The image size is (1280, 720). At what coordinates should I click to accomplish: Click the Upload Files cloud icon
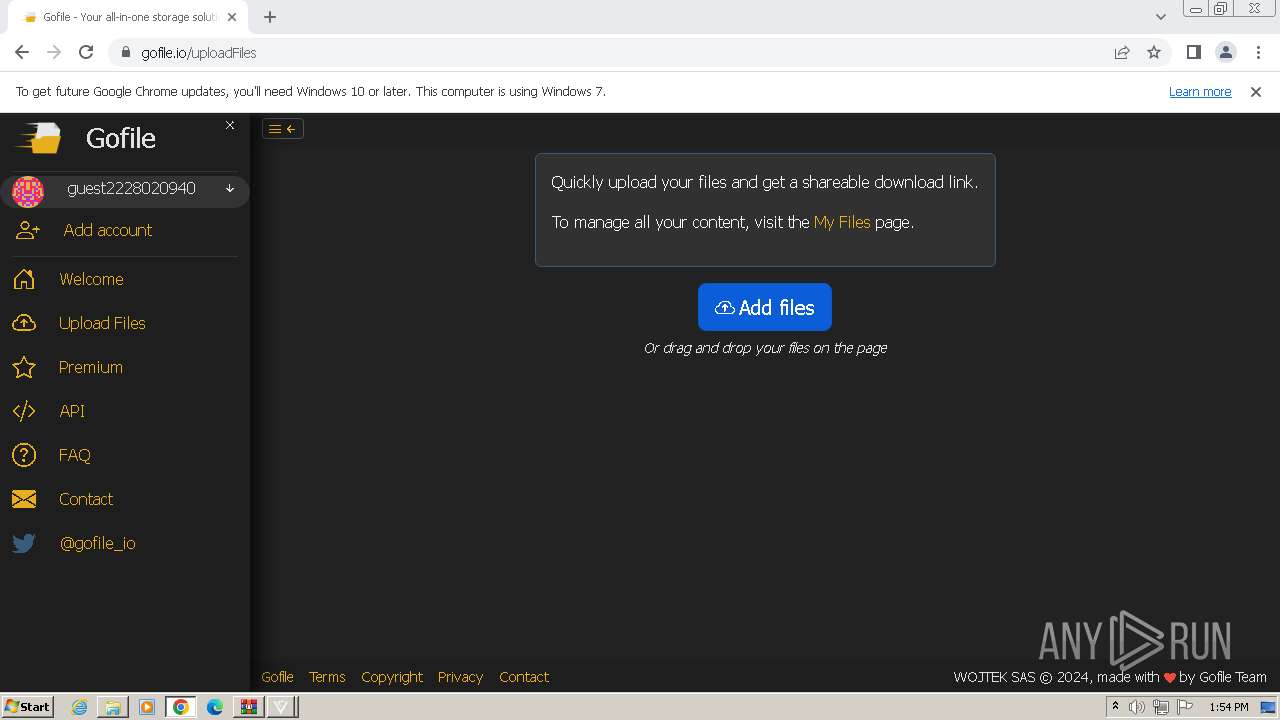coord(24,323)
